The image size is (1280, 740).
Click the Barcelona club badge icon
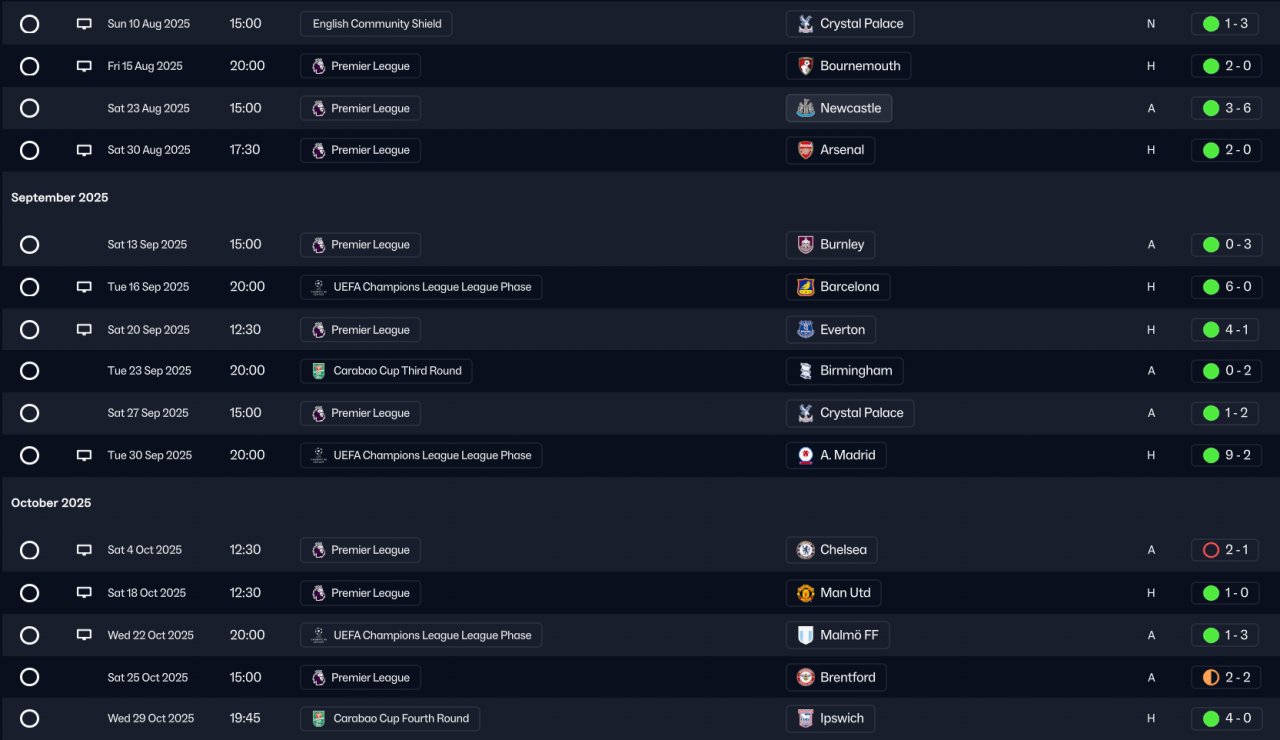[805, 287]
